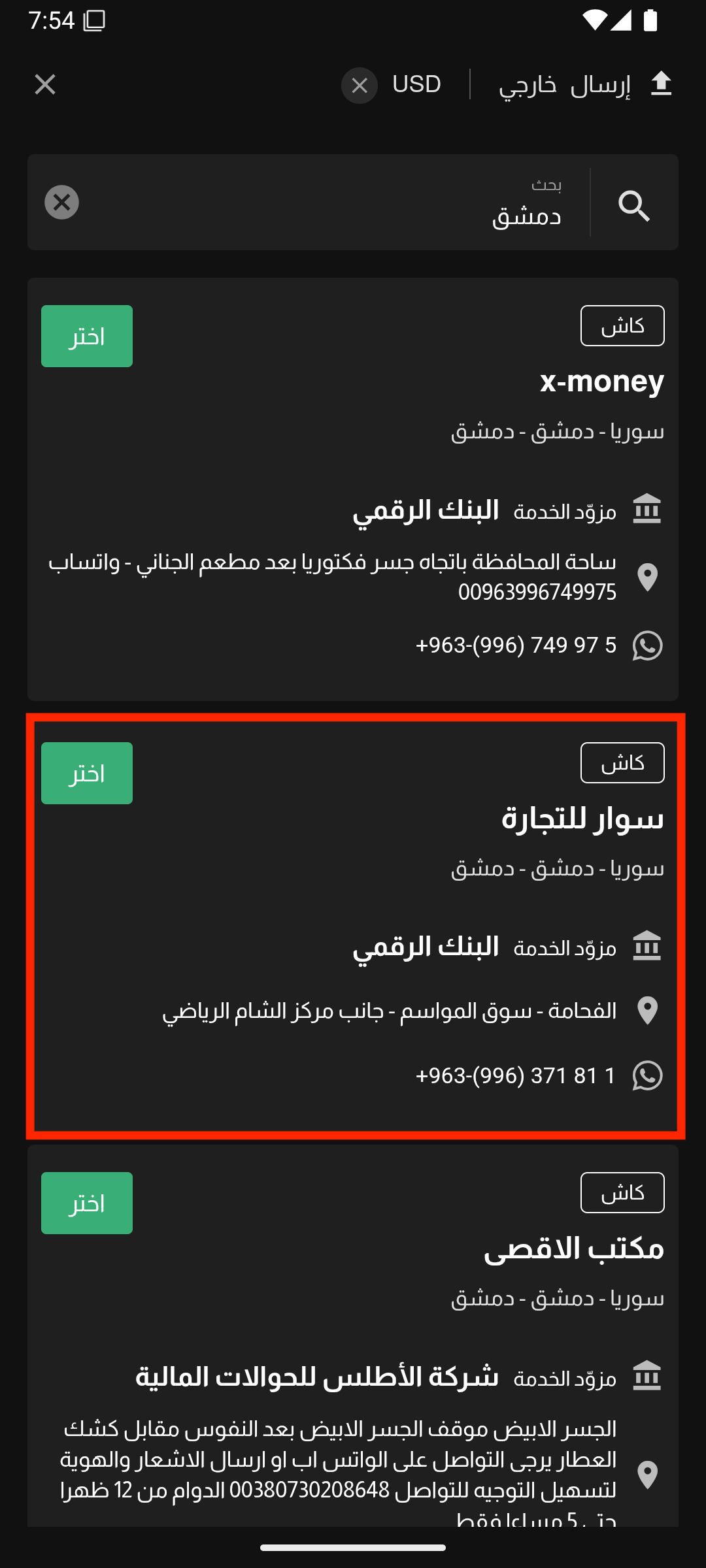706x1568 pixels.
Task: Tap bank icon in مكتب الاقصى card
Action: coord(647,1377)
